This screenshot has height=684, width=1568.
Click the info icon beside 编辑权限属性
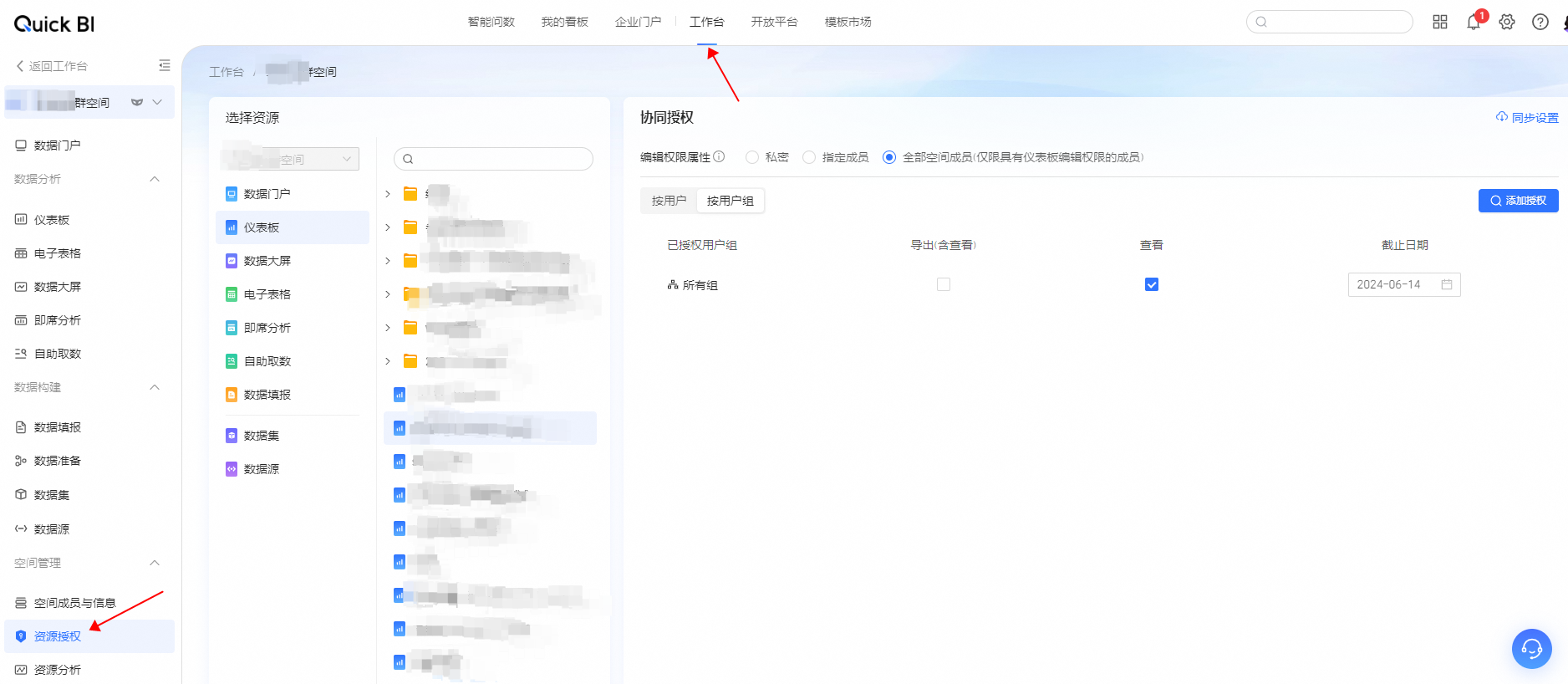tap(719, 156)
